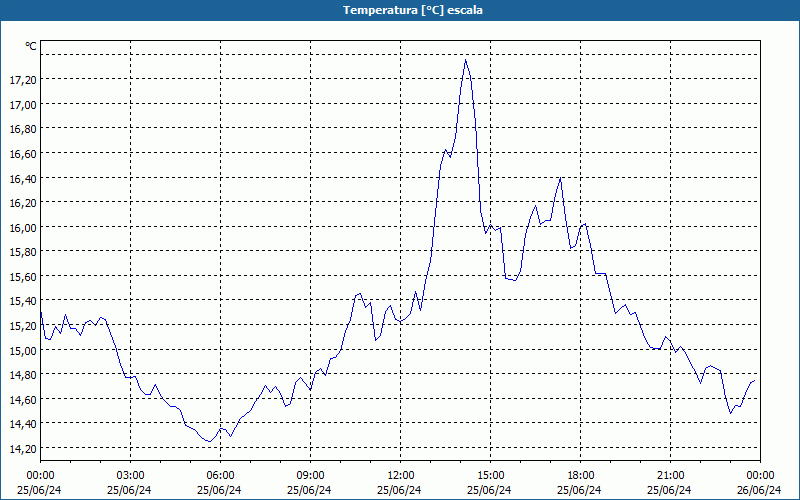Click the °C unit label at axis top
This screenshot has width=800, height=500.
point(31,46)
